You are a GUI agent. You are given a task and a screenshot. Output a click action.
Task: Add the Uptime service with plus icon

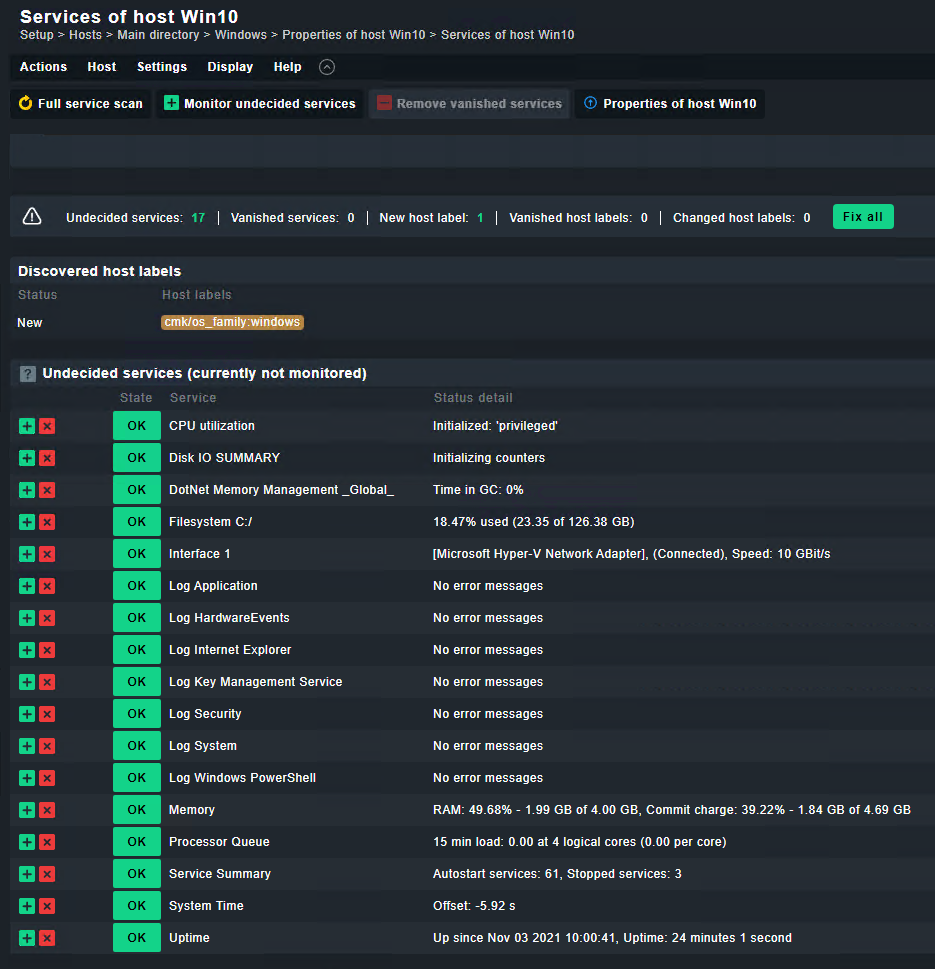(27, 938)
